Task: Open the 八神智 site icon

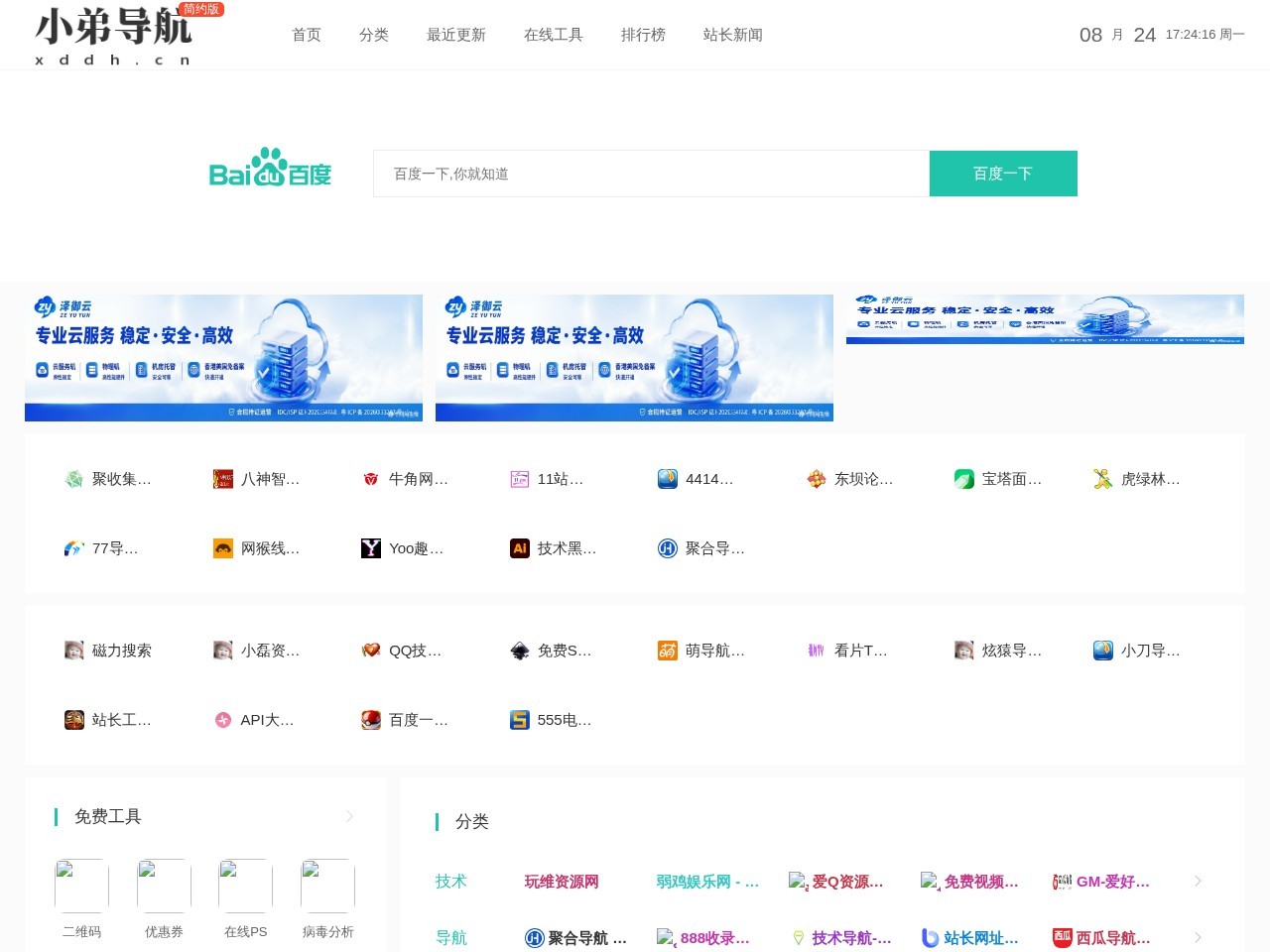Action: (223, 479)
